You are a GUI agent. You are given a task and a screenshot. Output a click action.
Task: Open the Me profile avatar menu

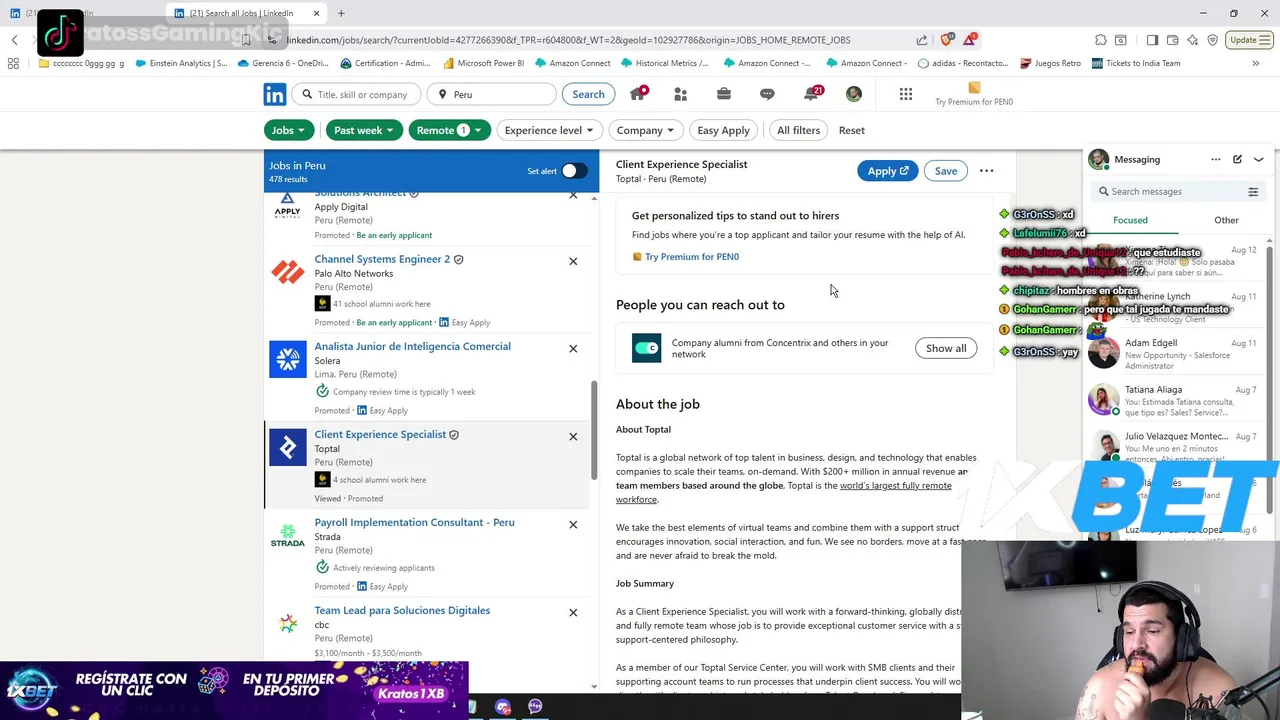tap(853, 94)
